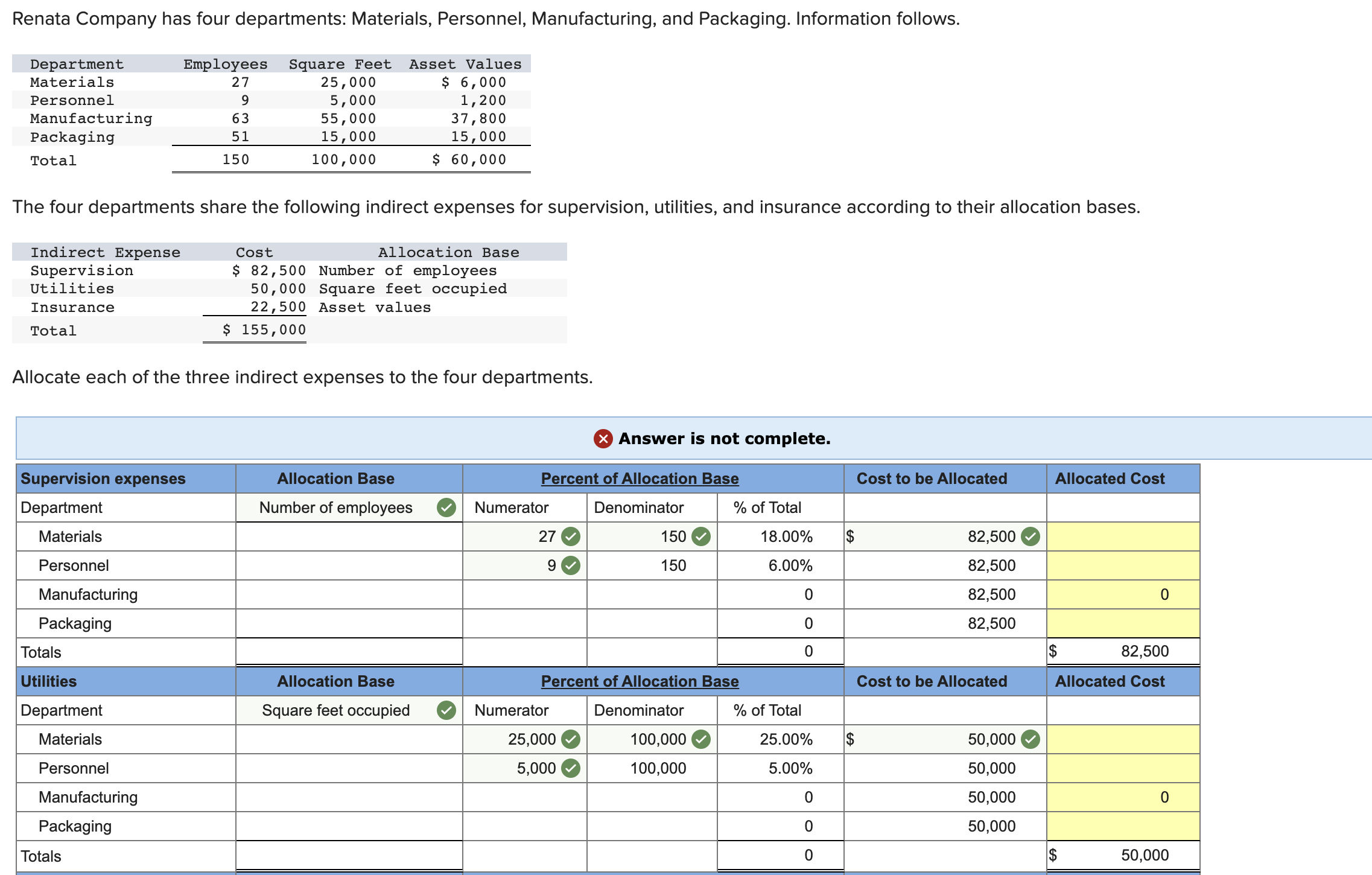Image resolution: width=1372 pixels, height=875 pixels.
Task: Click Manufacturing Allocated Cost showing 0
Action: pos(1122,594)
